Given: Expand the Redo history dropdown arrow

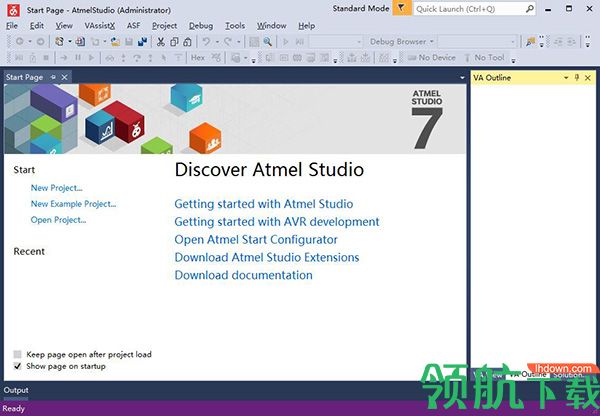Looking at the screenshot, I should tap(238, 41).
